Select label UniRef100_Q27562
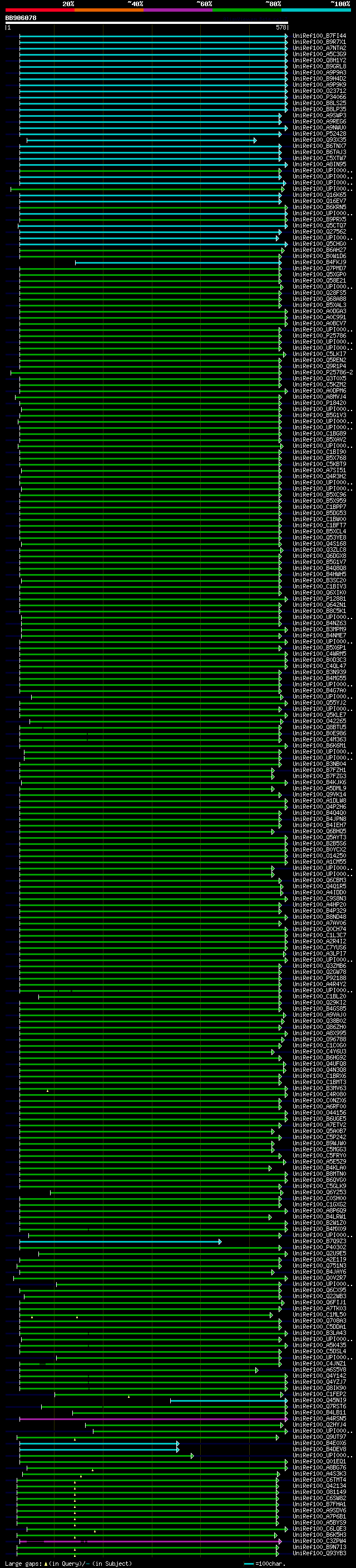This screenshot has height=1568, width=356. pos(319,231)
